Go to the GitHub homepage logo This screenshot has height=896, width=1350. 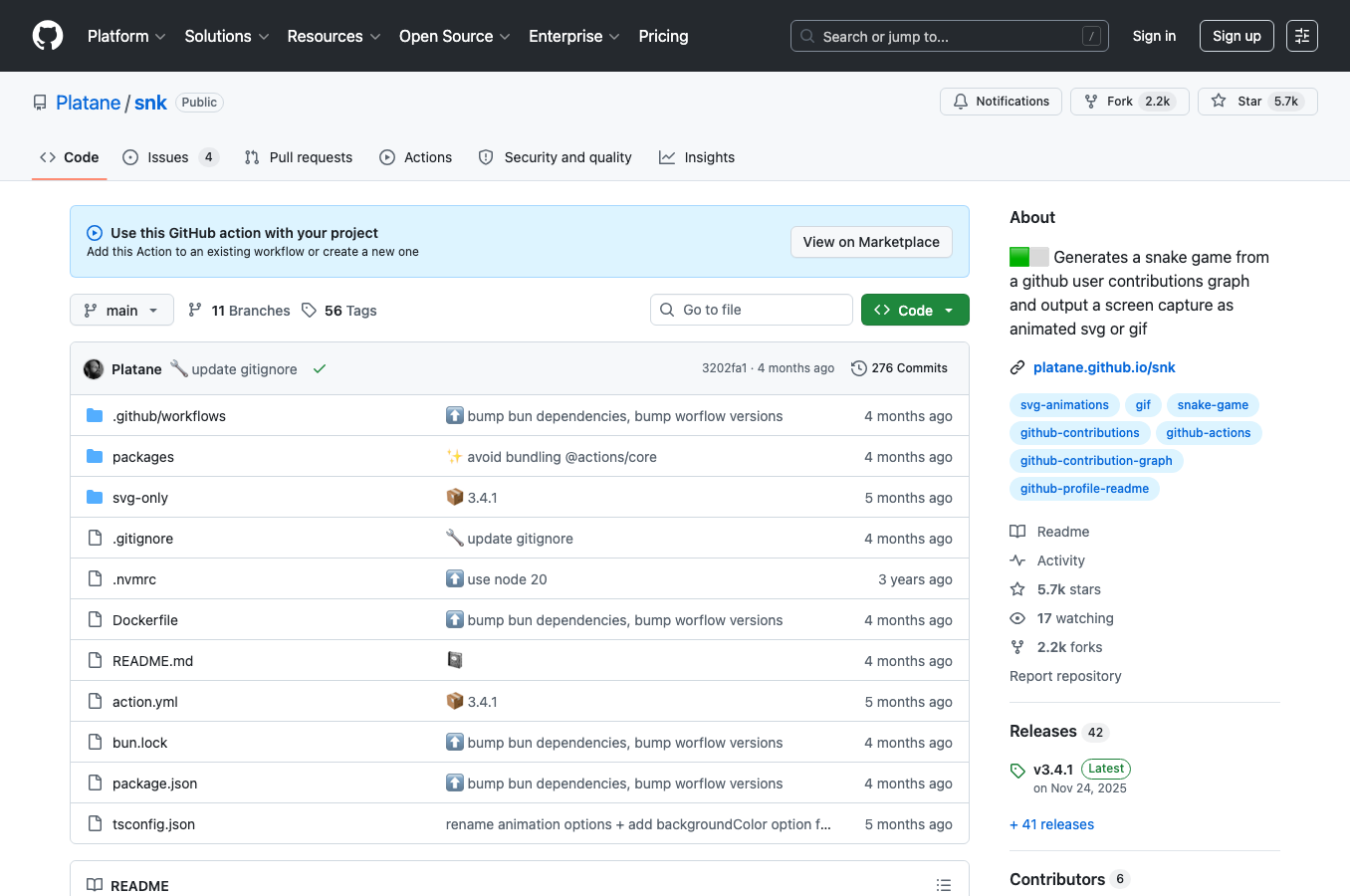click(x=48, y=36)
